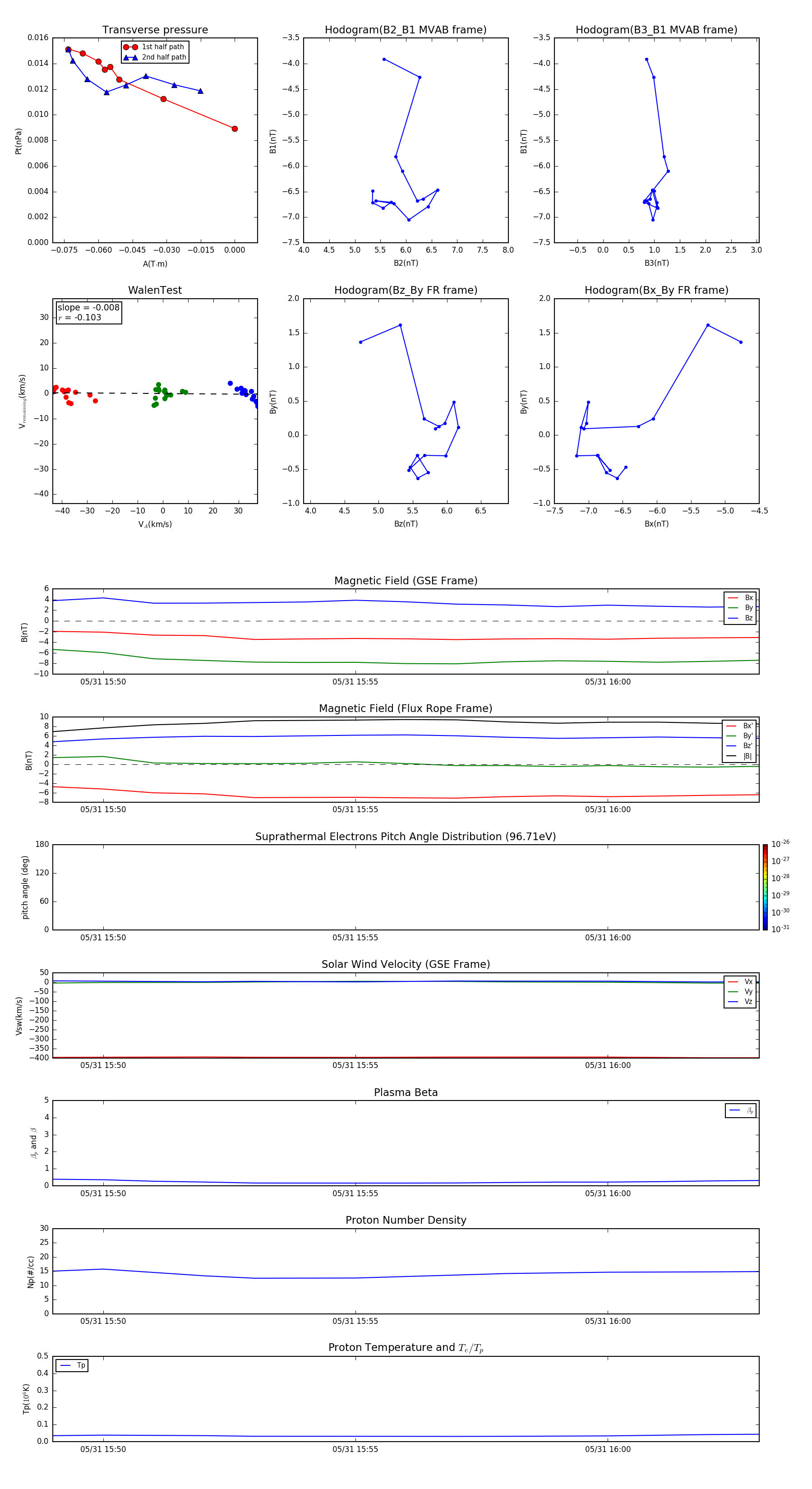Click the "Hodogram(B3_B1 MVAB frame)" title
Screen dimensions: 812x1489
click(656, 30)
